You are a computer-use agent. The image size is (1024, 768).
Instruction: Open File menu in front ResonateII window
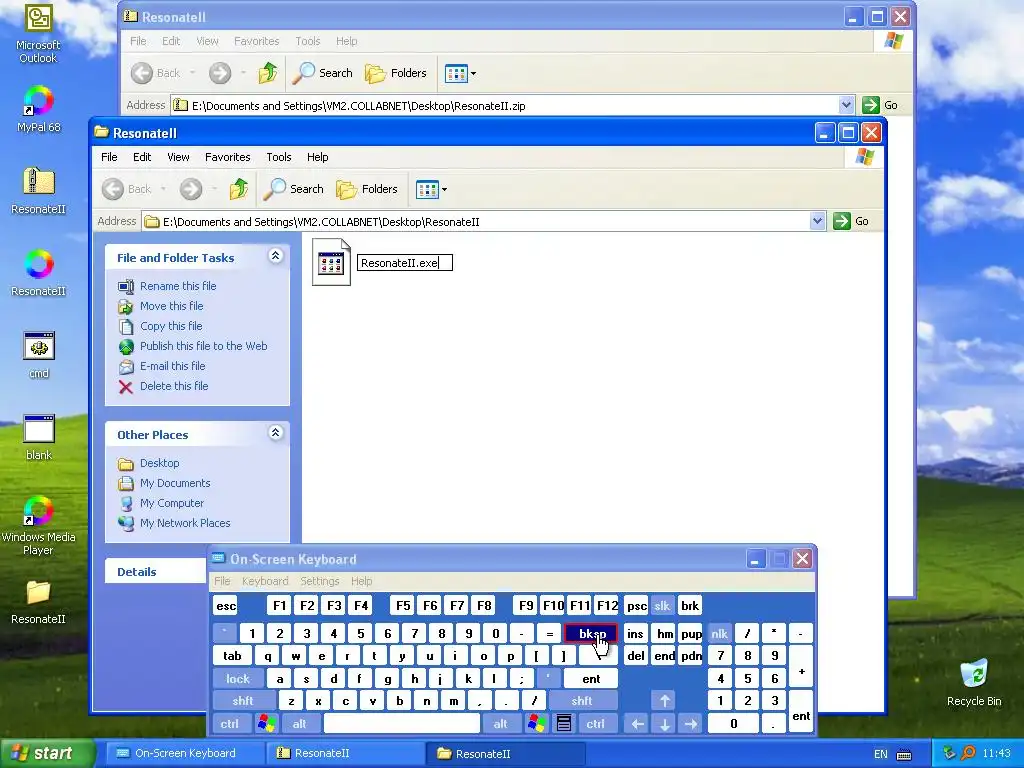pyautogui.click(x=109, y=157)
